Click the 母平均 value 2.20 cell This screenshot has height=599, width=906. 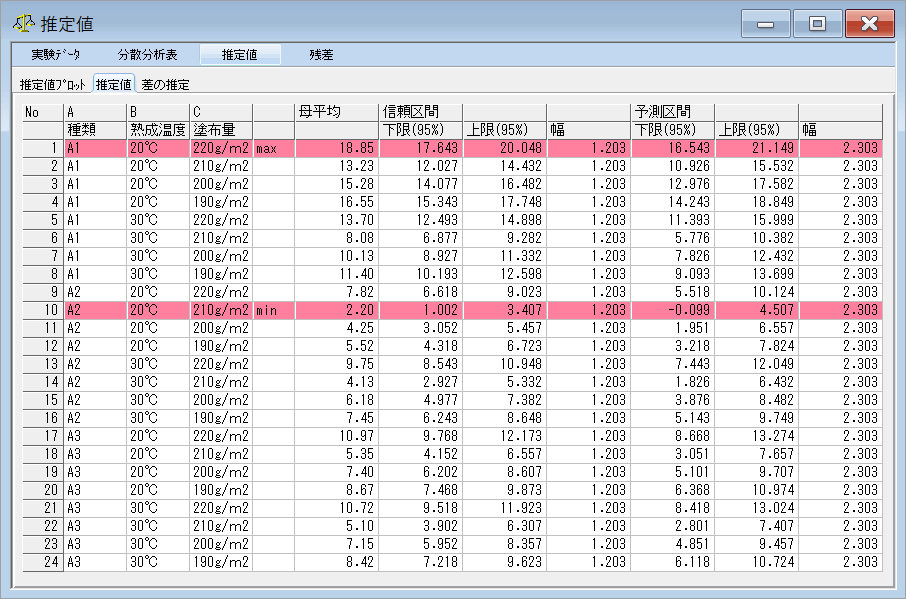coord(335,311)
